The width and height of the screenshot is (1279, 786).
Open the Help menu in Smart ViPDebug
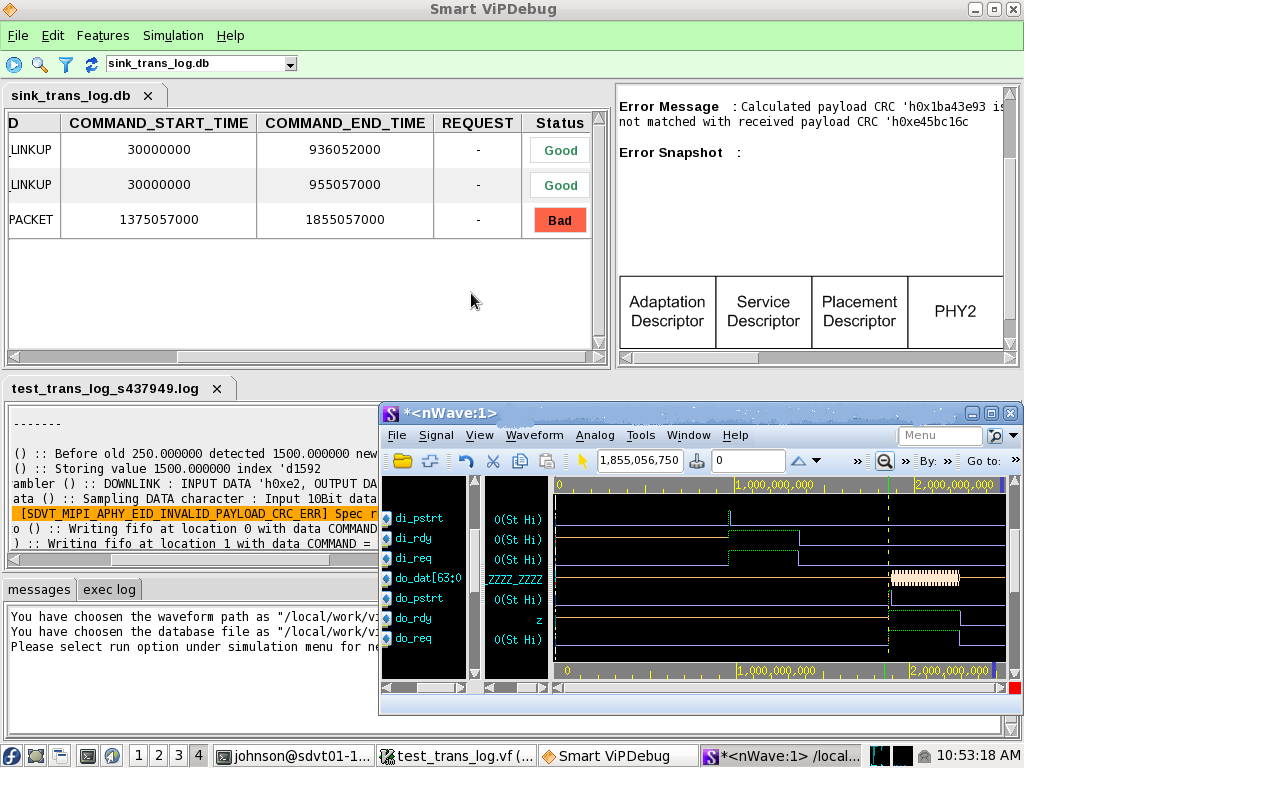coord(230,36)
